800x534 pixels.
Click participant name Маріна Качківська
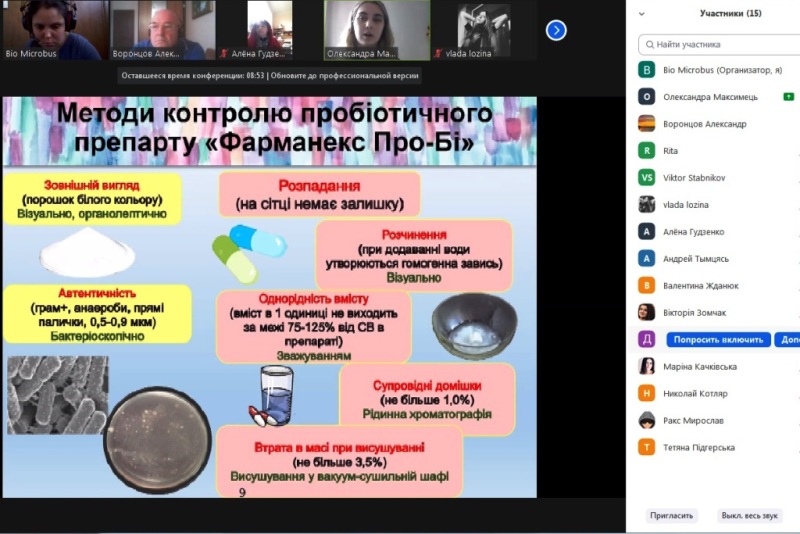(700, 367)
